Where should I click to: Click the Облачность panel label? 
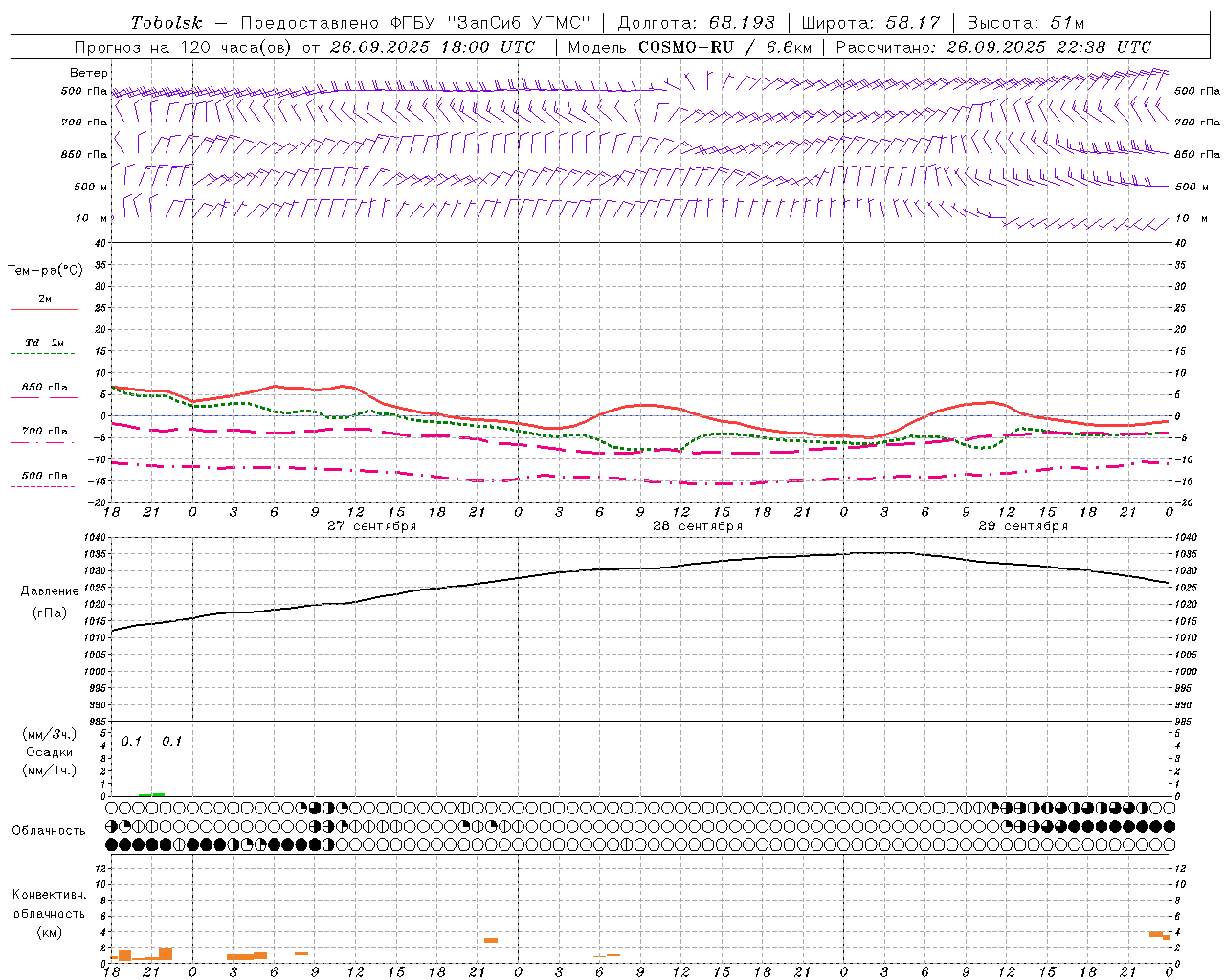49,830
